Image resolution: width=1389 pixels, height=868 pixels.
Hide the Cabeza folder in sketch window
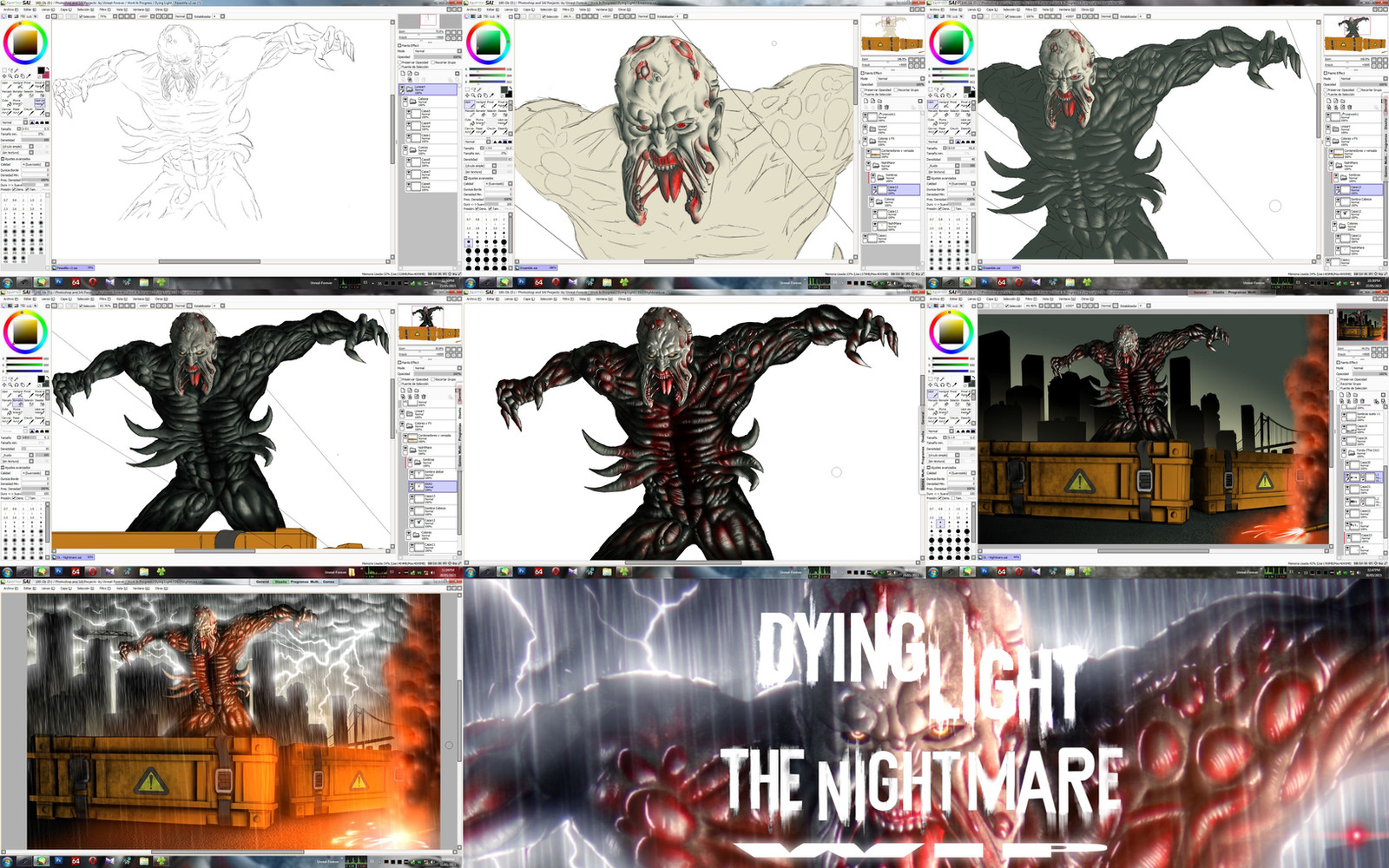click(405, 99)
